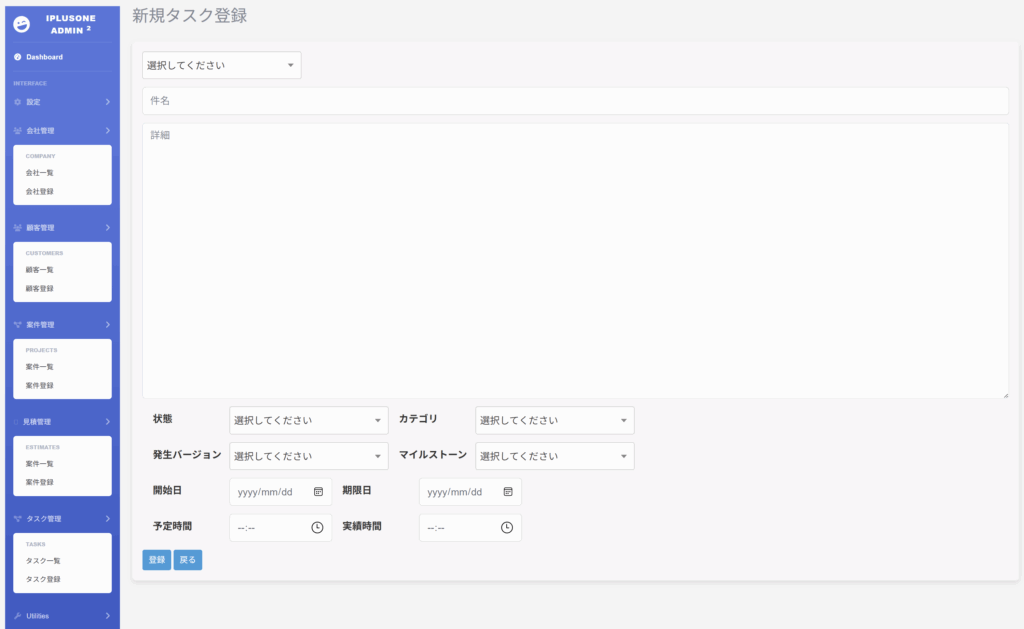Go to 顧客一覧
Image resolution: width=1024 pixels, height=629 pixels.
click(x=40, y=270)
